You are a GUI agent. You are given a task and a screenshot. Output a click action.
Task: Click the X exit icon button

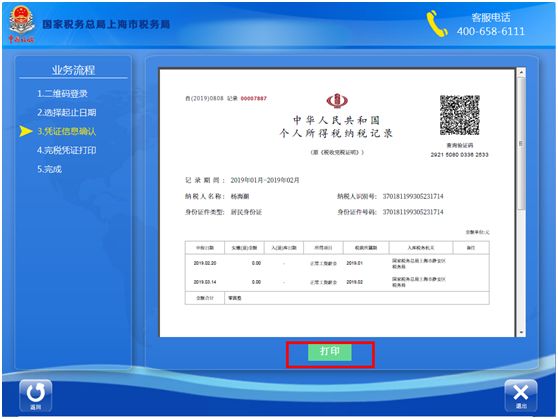click(x=521, y=395)
